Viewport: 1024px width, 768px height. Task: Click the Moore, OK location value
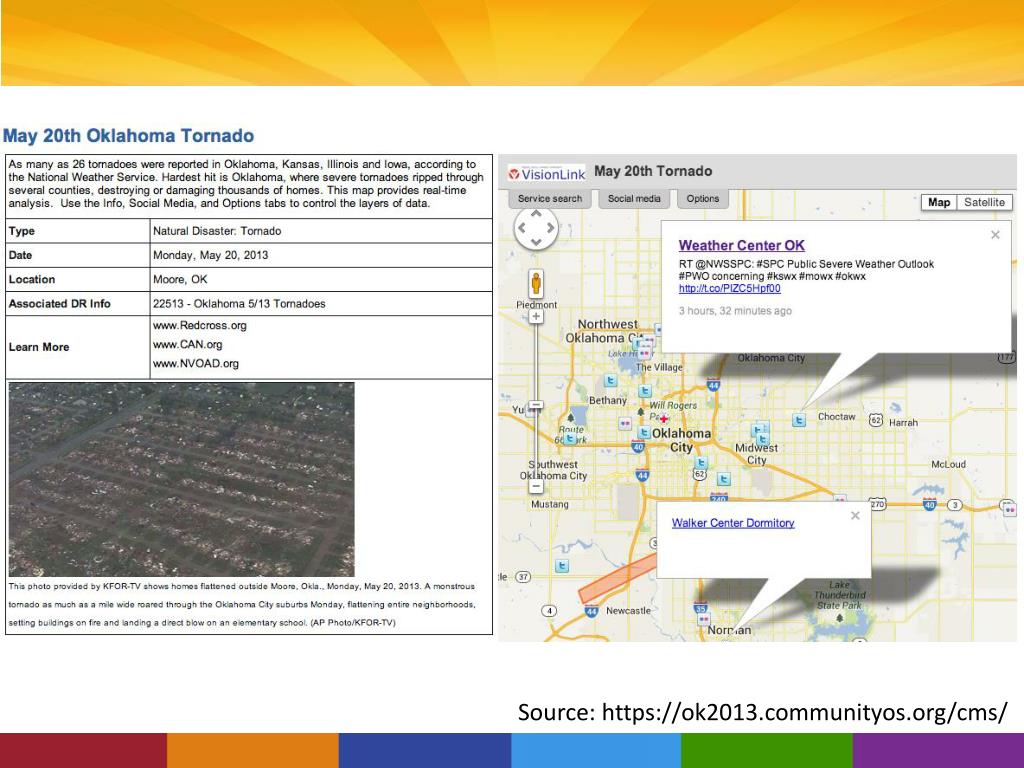[180, 280]
